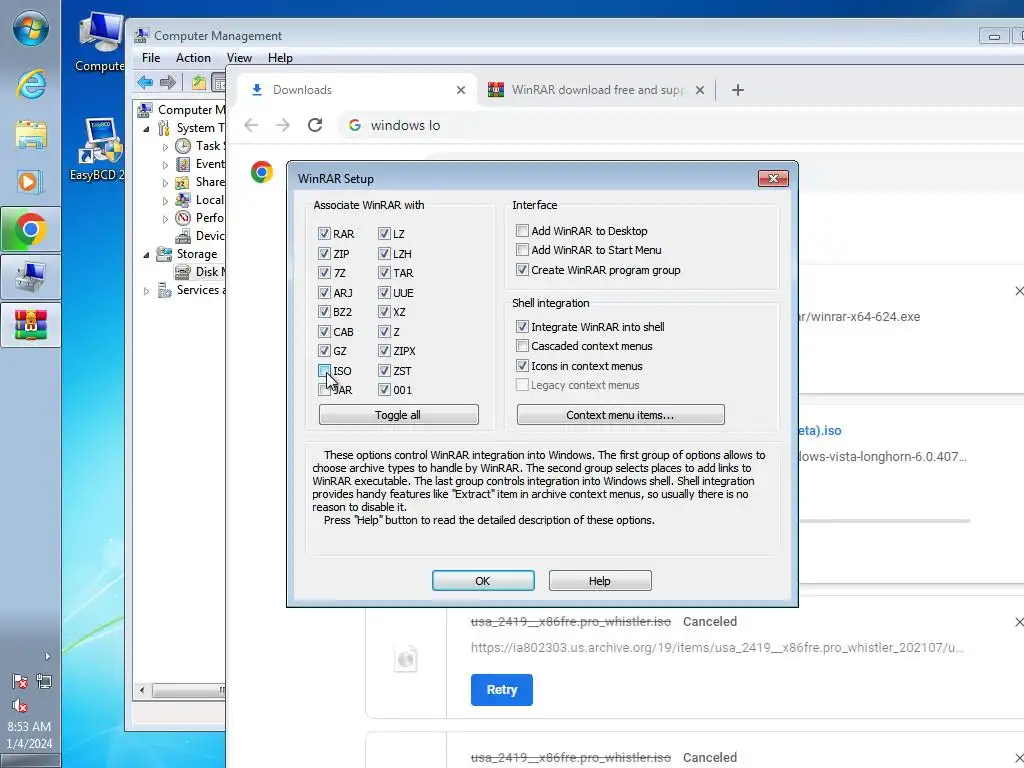Show hidden tray icons arrow

47,656
